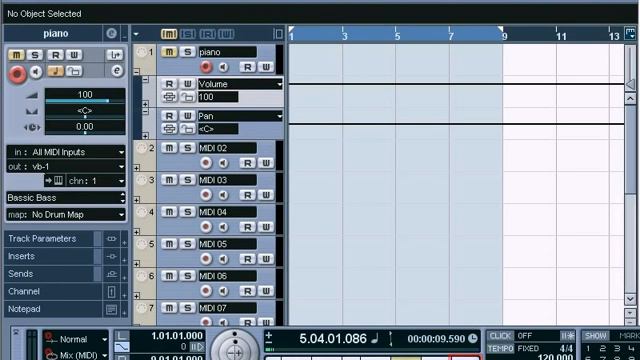The height and width of the screenshot is (360, 640).
Task: Click the Sends section state icon
Action: pos(111,274)
